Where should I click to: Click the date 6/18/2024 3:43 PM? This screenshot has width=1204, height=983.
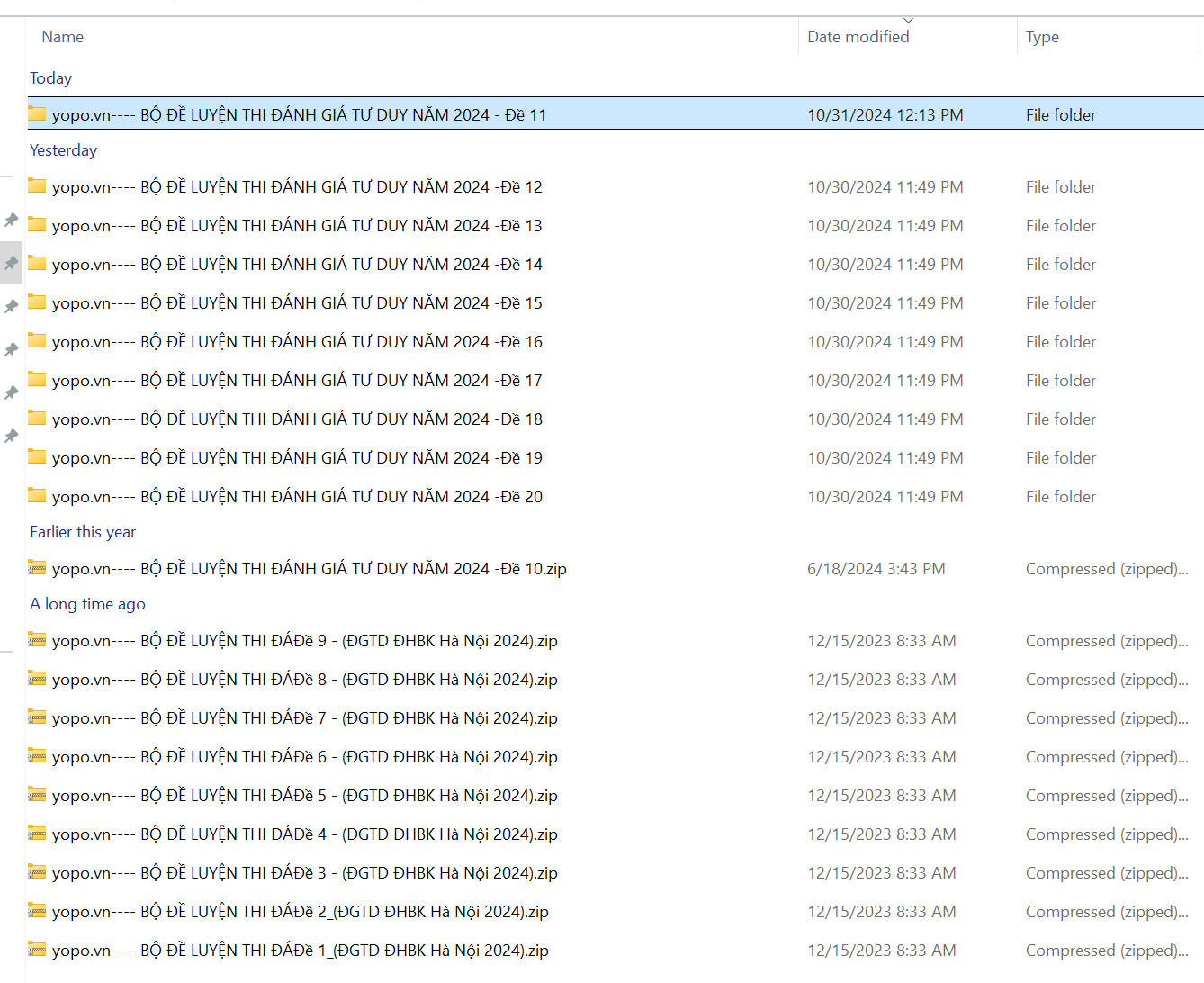point(876,568)
